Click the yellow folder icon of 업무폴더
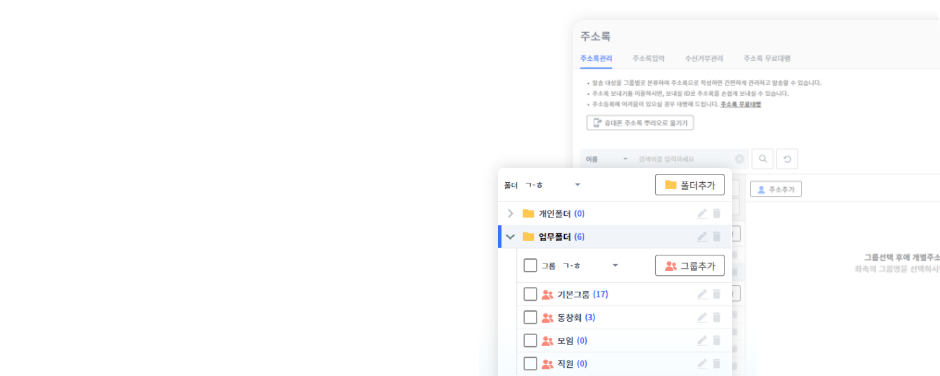The width and height of the screenshot is (940, 376). pos(528,237)
